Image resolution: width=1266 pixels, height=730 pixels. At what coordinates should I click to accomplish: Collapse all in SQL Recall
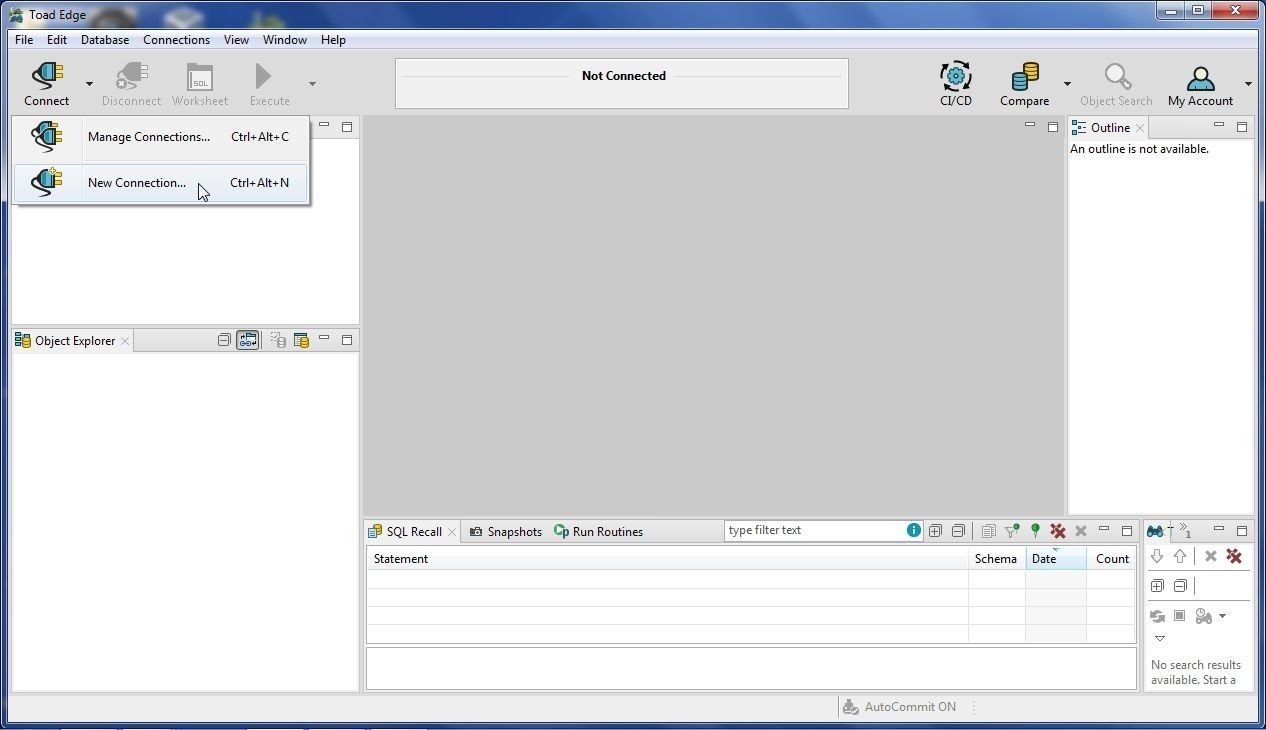pos(958,531)
